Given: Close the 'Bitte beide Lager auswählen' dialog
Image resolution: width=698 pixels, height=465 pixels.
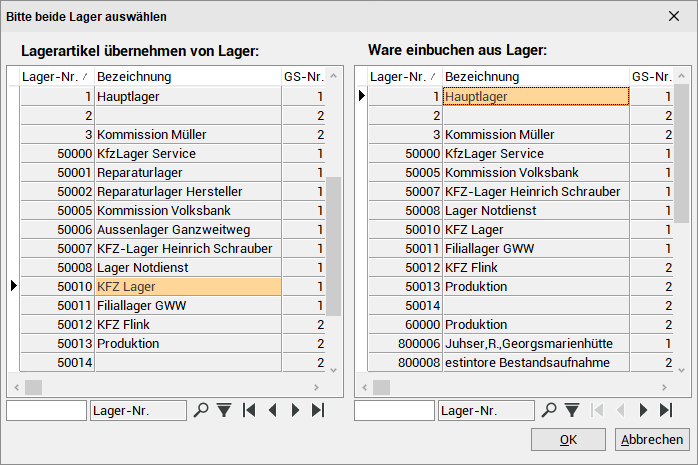Looking at the screenshot, I should point(674,16).
